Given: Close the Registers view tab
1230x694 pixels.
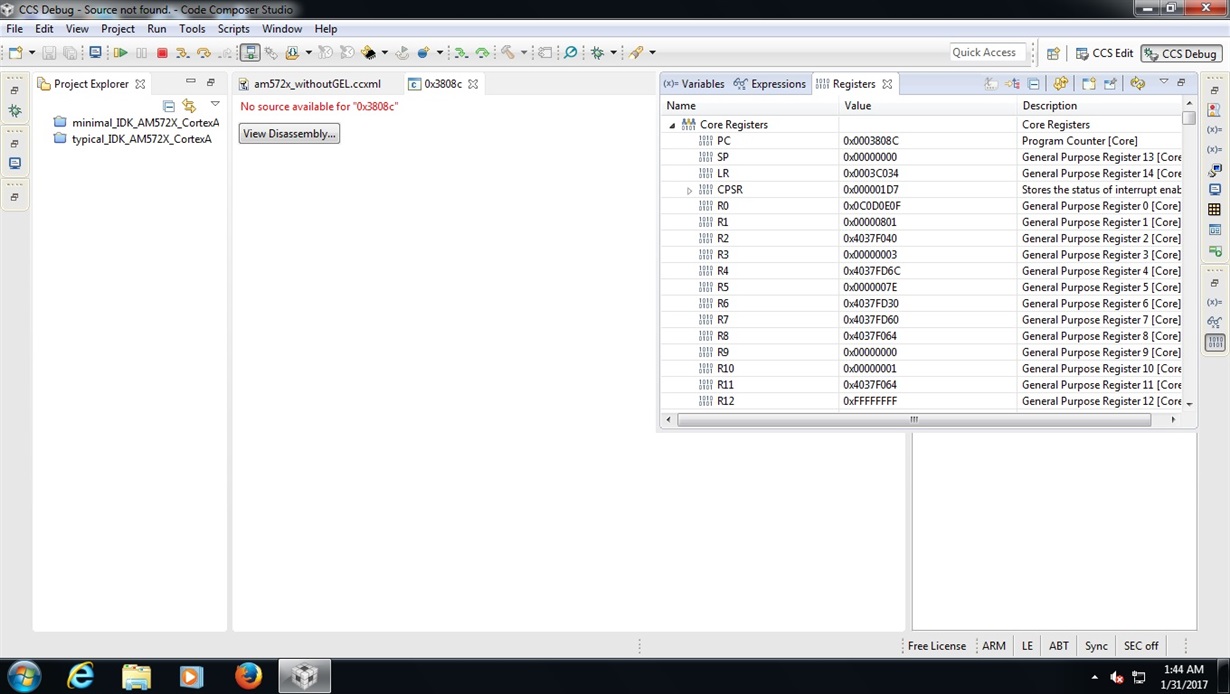Looking at the screenshot, I should coord(887,84).
